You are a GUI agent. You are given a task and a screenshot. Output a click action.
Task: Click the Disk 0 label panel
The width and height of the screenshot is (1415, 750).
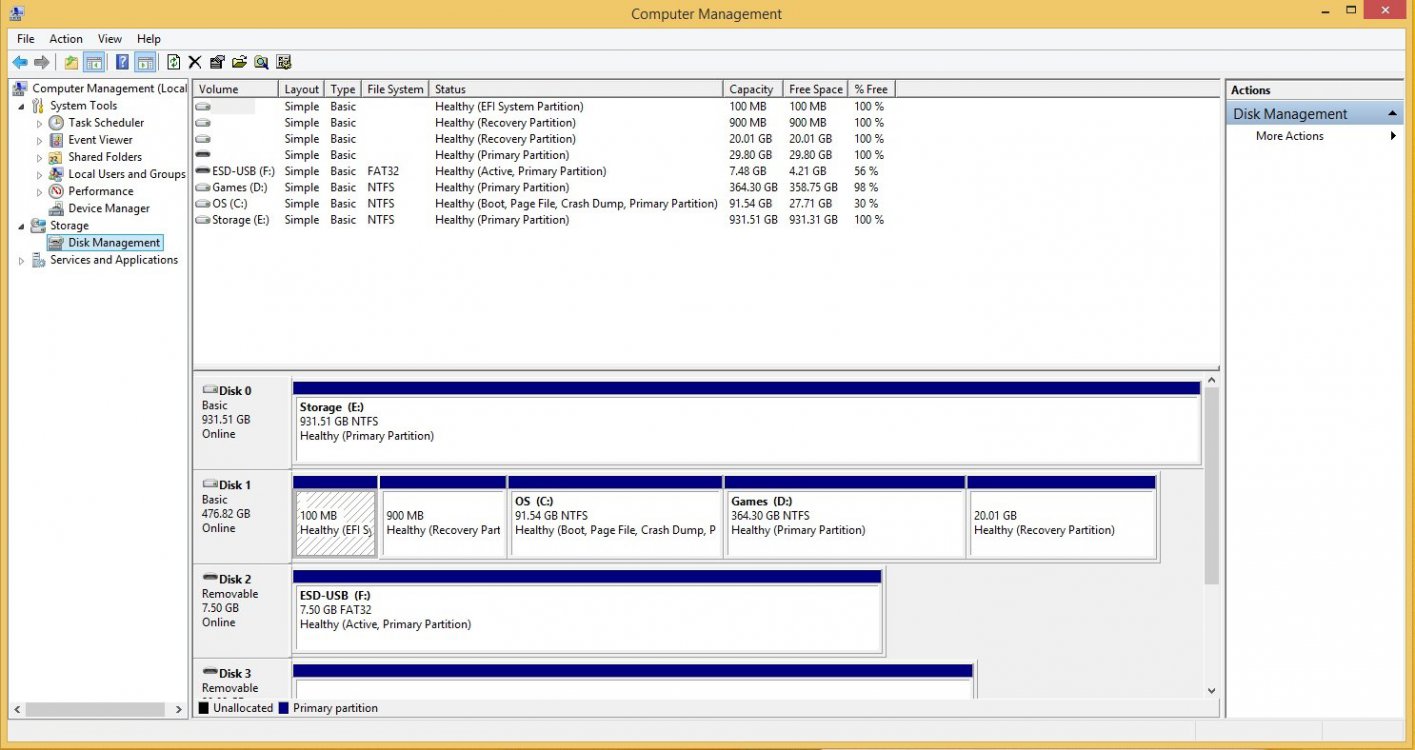(x=242, y=423)
